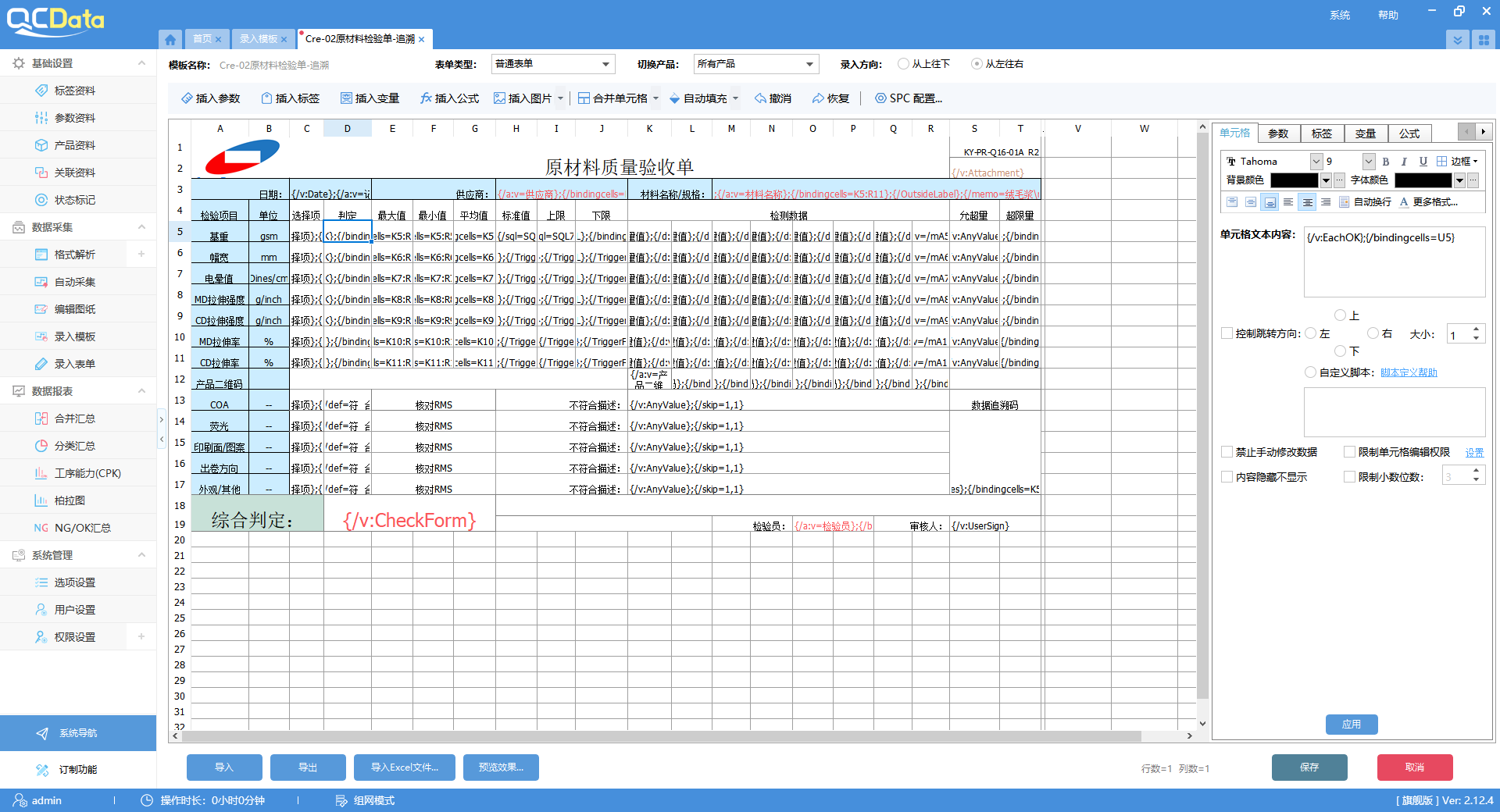The width and height of the screenshot is (1500, 812).
Task: Open the 切换产品 product dropdown
Action: point(755,64)
